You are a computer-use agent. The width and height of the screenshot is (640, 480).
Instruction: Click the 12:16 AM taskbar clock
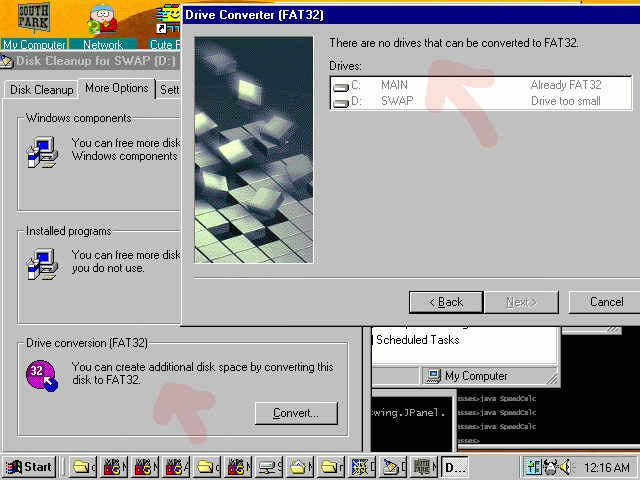607,467
